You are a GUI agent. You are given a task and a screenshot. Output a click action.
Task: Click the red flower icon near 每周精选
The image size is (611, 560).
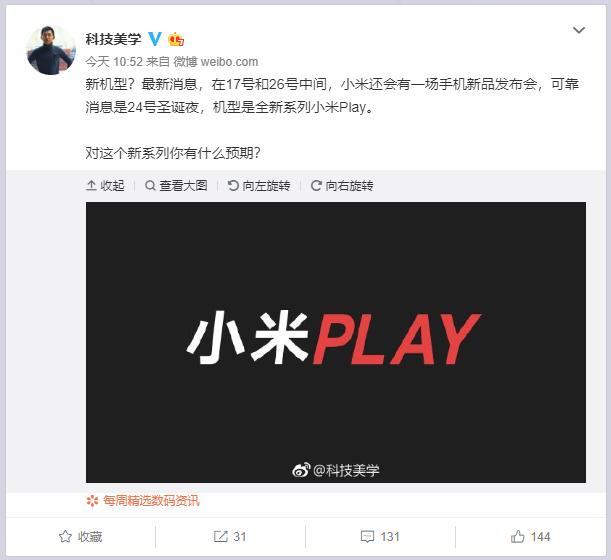(x=92, y=501)
